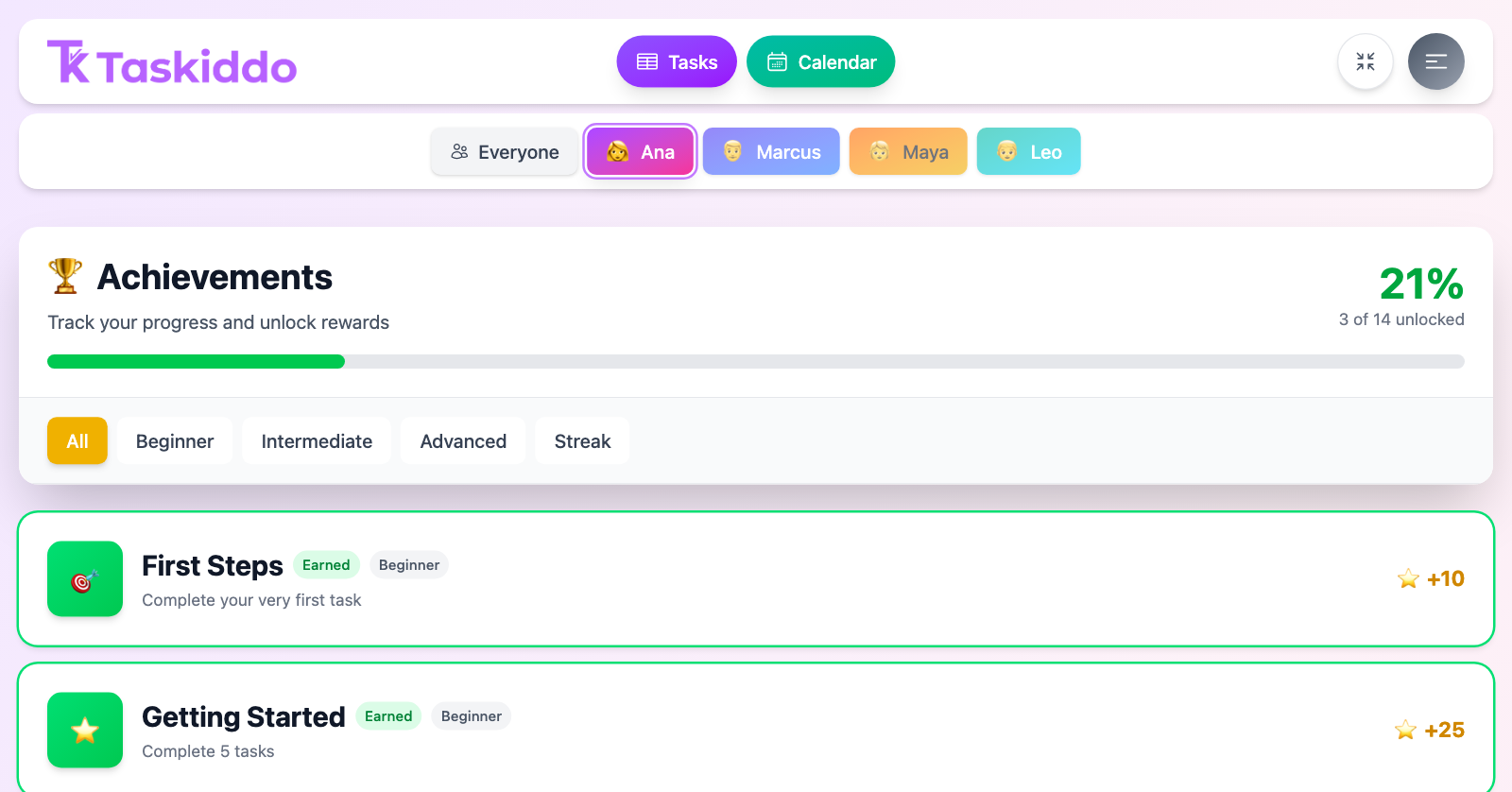Click Ana's avatar emoji
Screen dimensions: 1512x792
pos(618,151)
